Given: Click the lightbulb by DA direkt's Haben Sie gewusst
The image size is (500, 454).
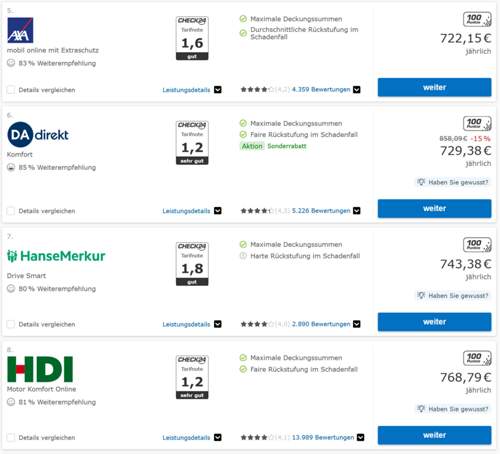Looking at the screenshot, I should pos(421,182).
